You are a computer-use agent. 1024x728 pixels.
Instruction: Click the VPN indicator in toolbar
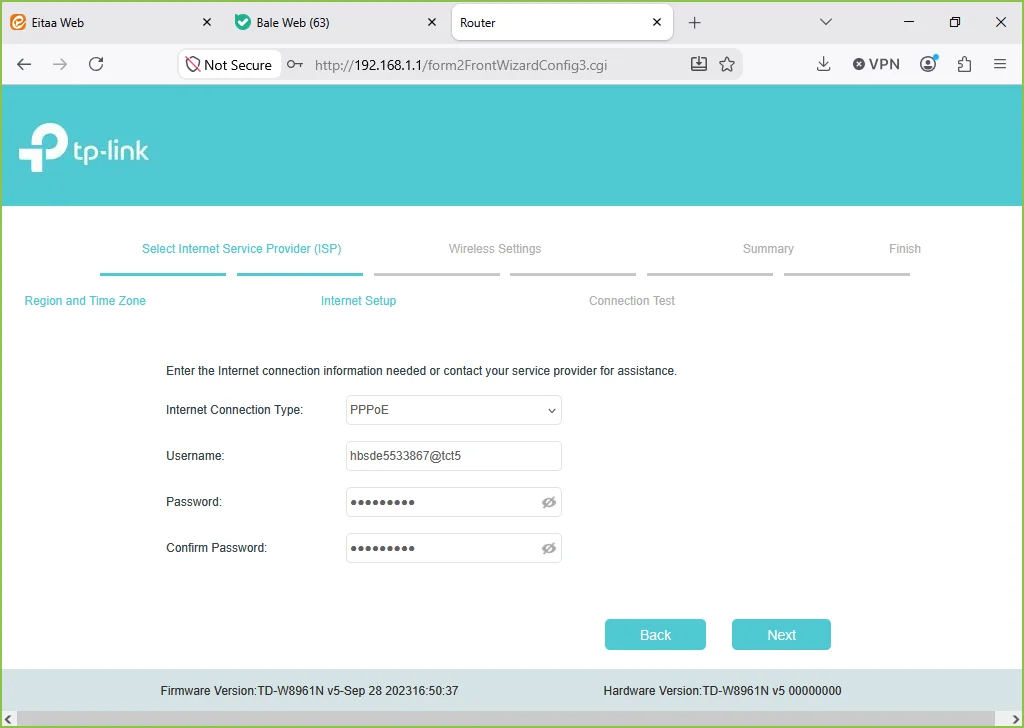pos(876,64)
